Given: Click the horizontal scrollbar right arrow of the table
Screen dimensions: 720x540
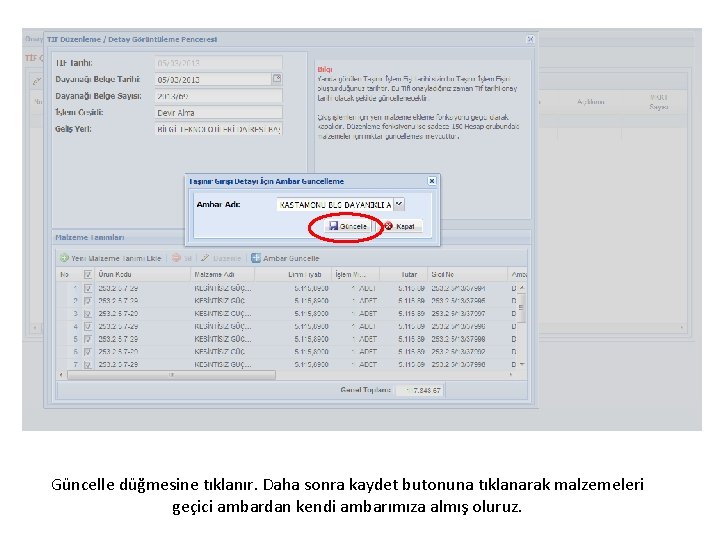Looking at the screenshot, I should pyautogui.click(x=511, y=375).
